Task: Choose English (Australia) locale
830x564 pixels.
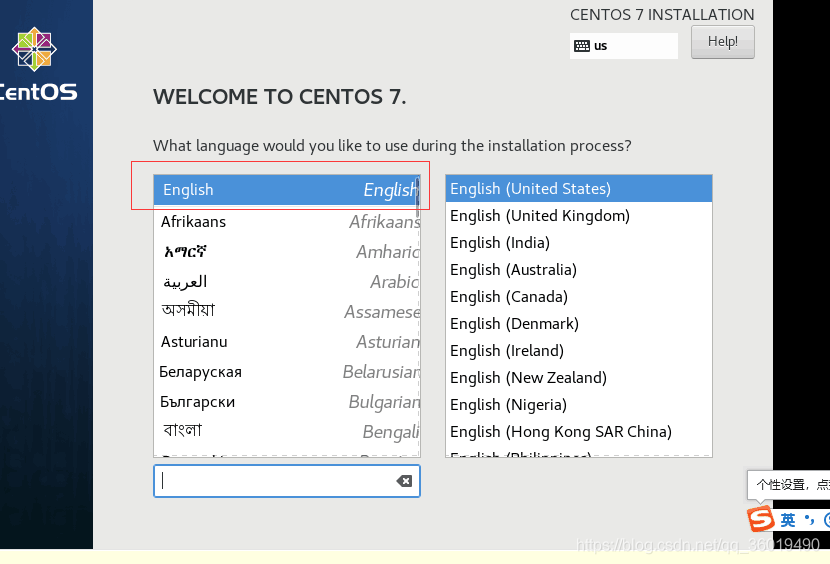Action: [579, 270]
